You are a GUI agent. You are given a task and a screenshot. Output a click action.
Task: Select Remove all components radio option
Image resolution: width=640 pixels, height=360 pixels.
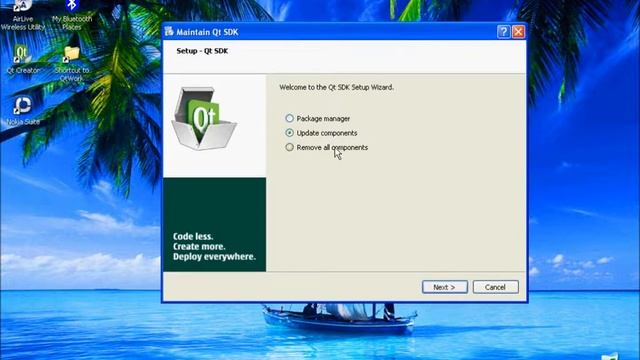point(289,147)
